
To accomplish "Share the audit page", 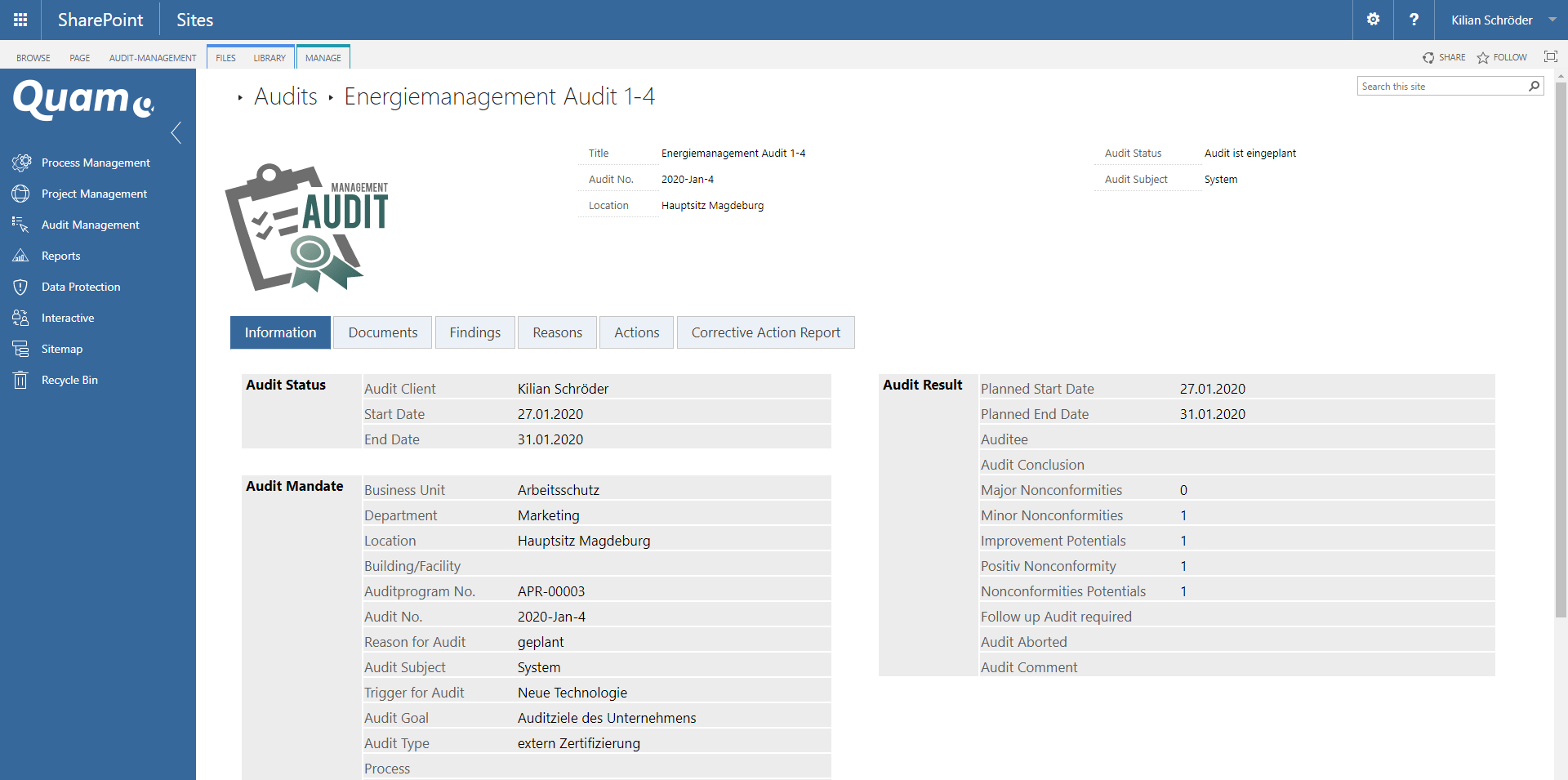I will (x=1444, y=57).
